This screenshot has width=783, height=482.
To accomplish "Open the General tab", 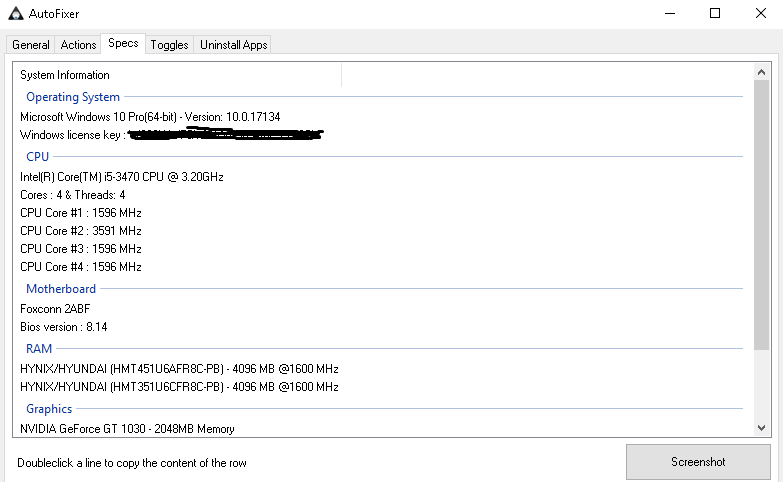I will pos(31,45).
